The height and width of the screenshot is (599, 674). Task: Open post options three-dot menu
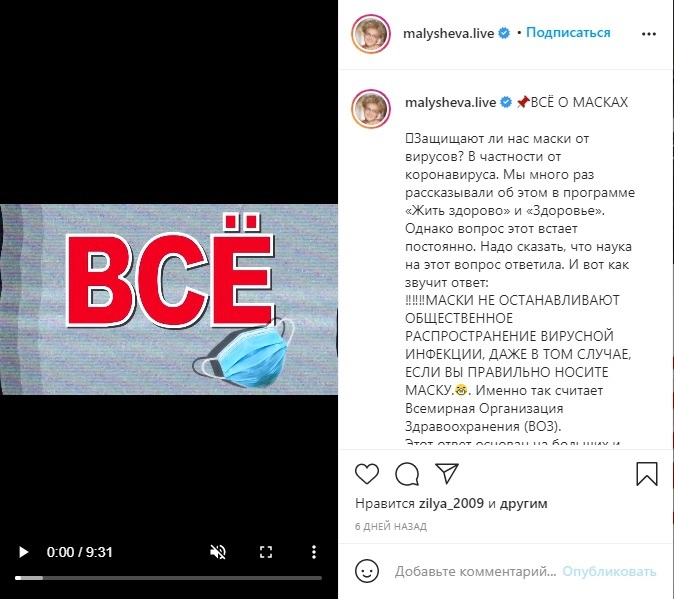[649, 34]
